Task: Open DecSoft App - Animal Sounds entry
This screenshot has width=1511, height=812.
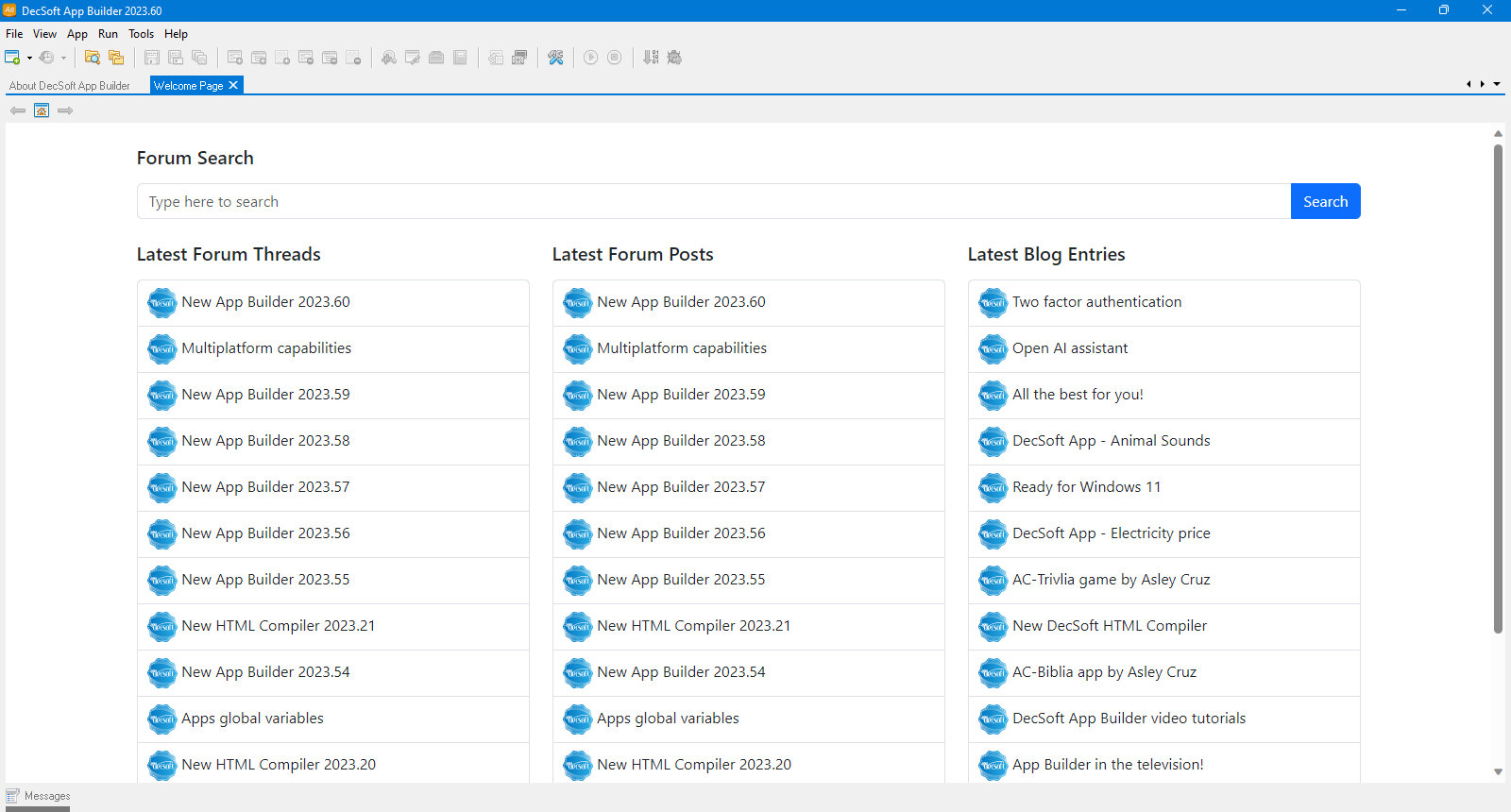Action: click(1164, 441)
